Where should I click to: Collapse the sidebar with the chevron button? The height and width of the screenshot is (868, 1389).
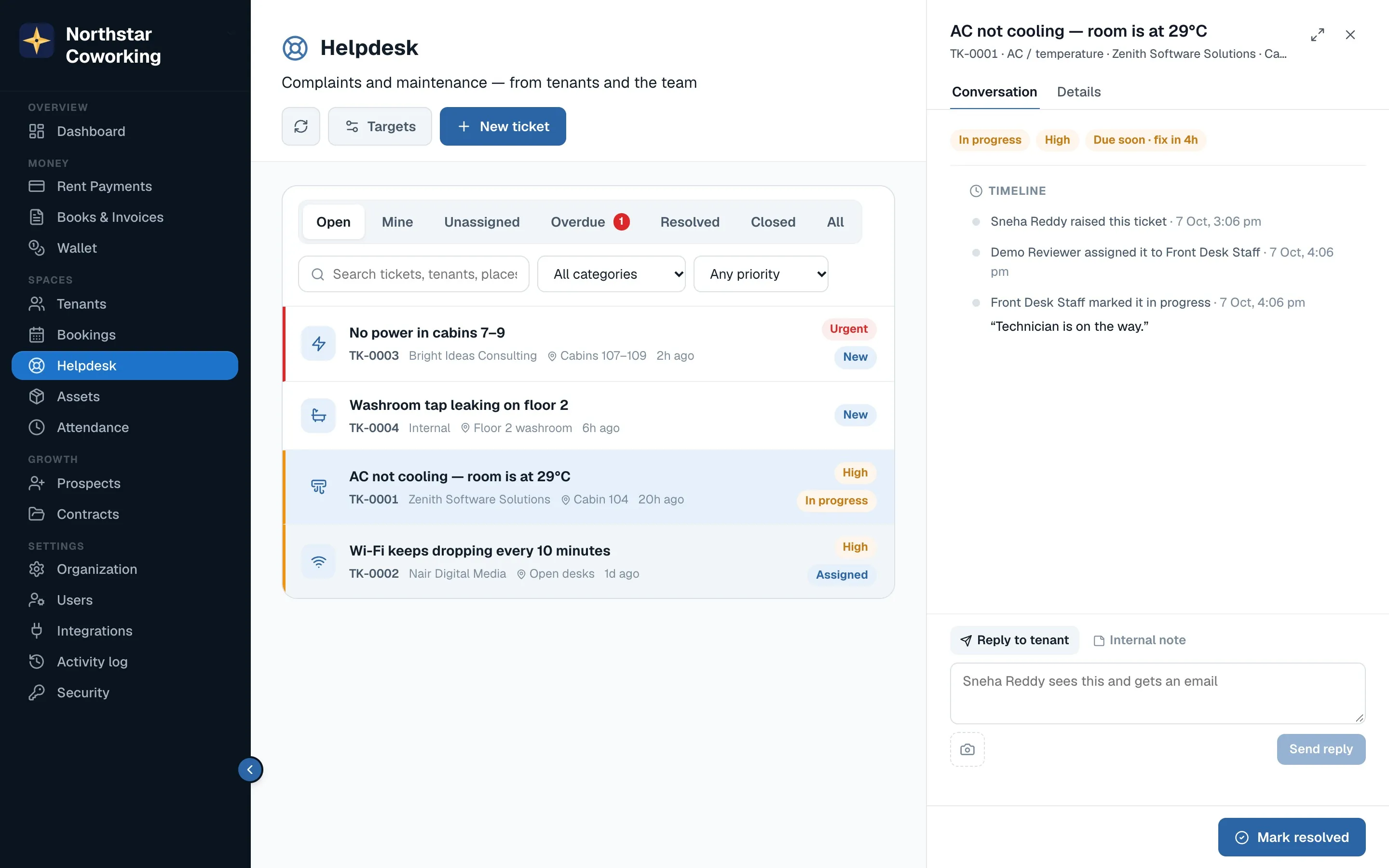(250, 770)
